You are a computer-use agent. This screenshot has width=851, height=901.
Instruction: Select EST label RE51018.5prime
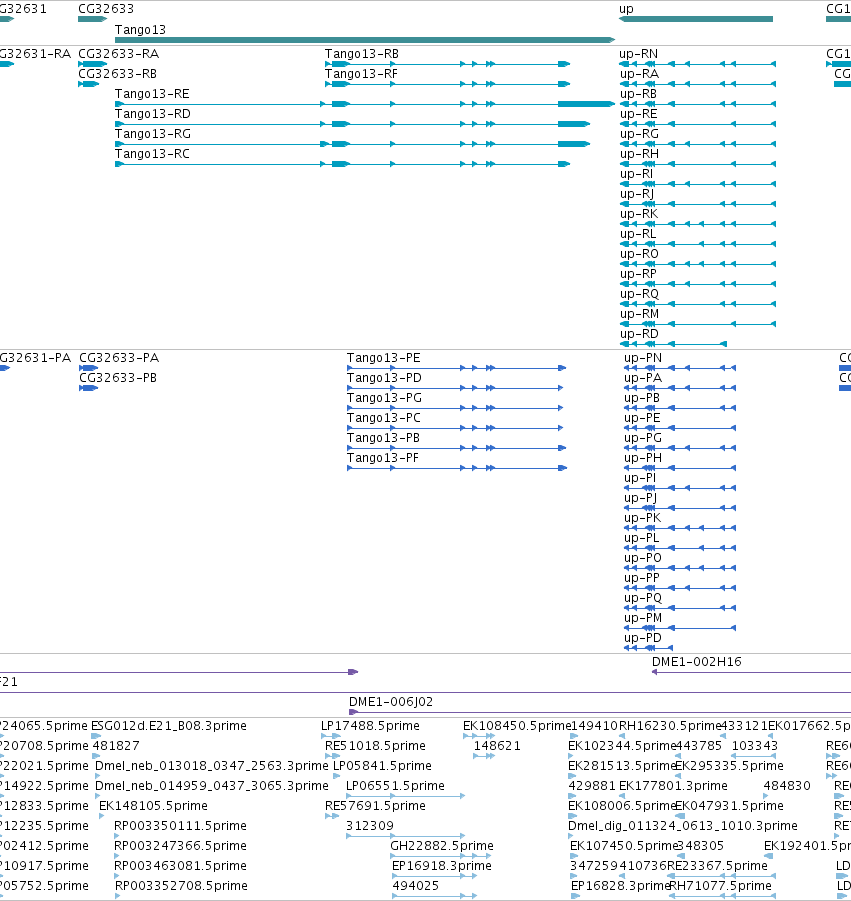click(375, 746)
